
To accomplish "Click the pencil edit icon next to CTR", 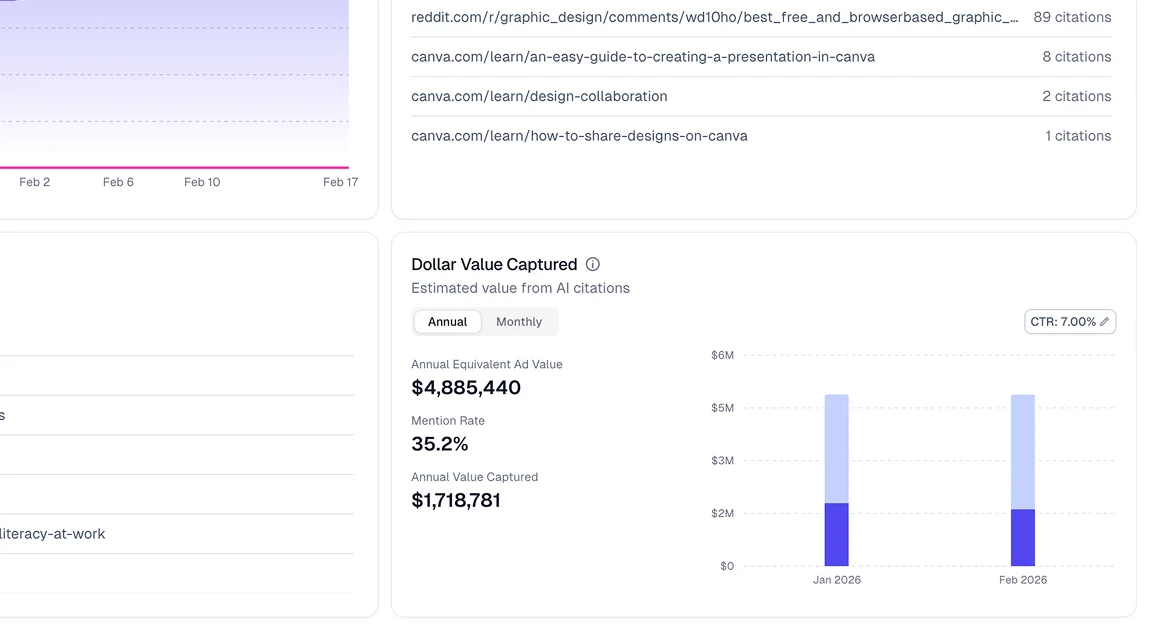I will tap(1105, 322).
